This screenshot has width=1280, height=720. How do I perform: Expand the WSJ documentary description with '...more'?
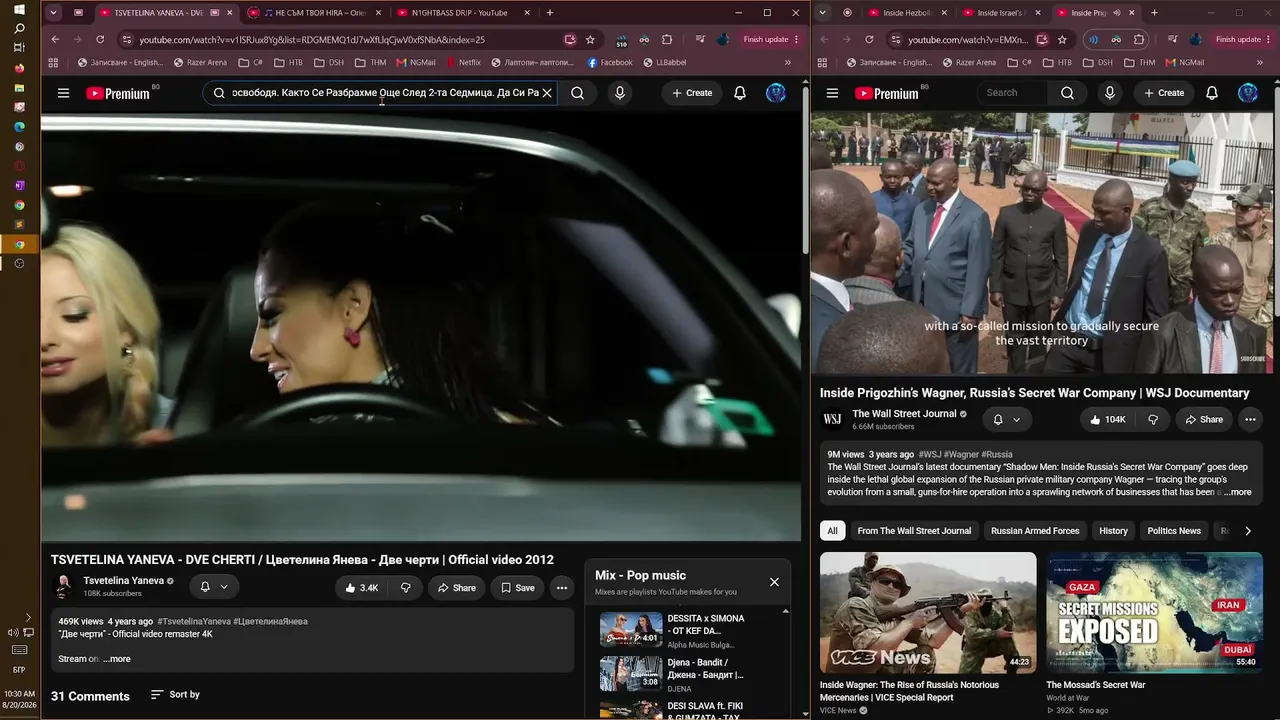click(1237, 492)
